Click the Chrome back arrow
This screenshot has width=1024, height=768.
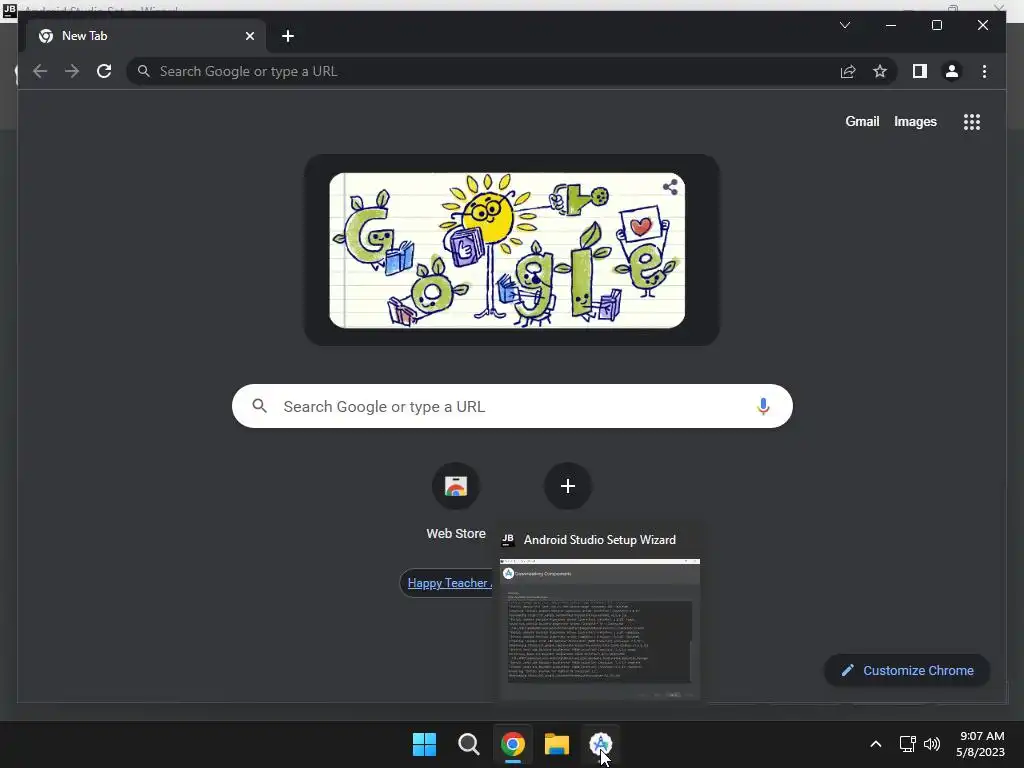(40, 71)
